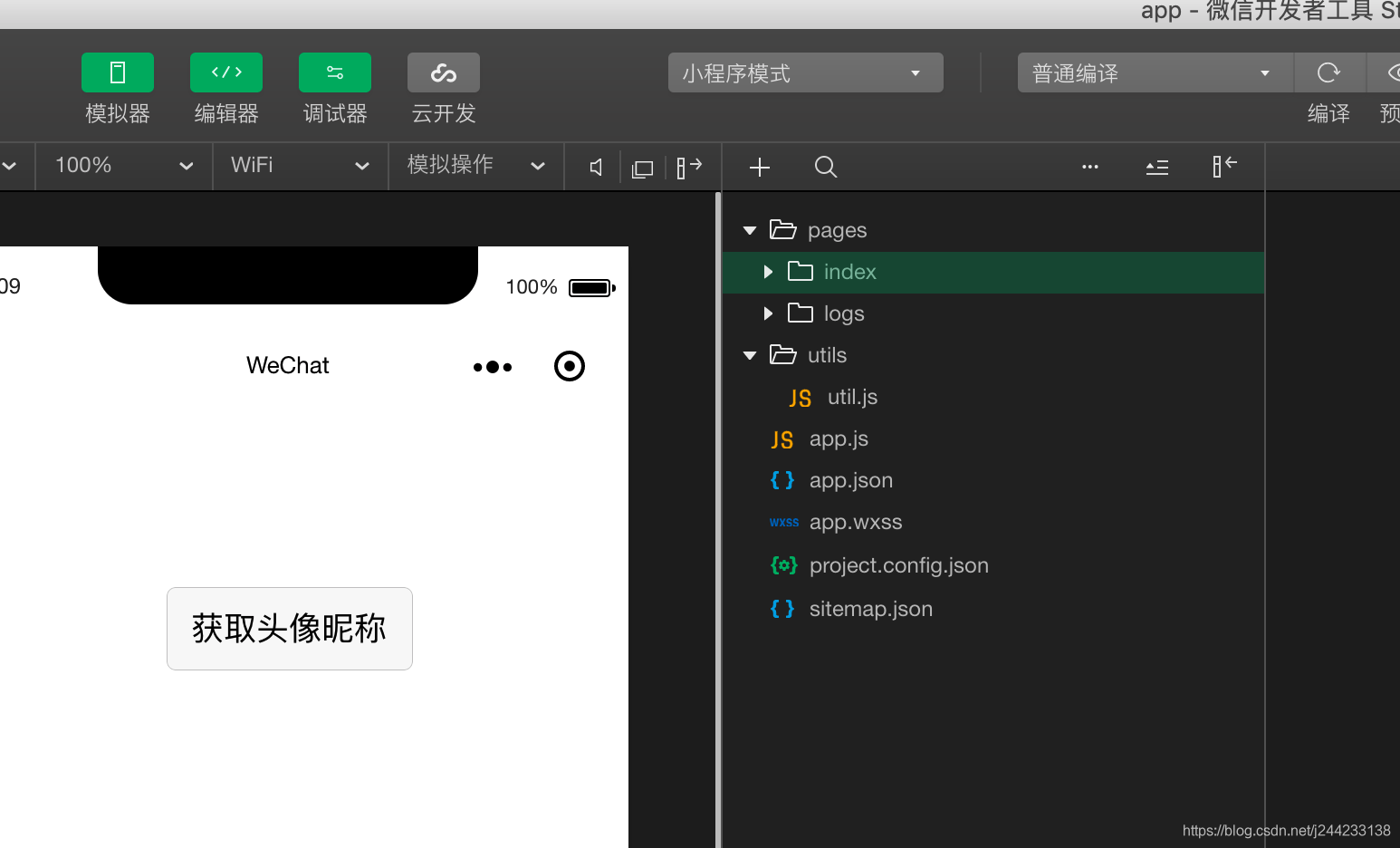Select the index folder row

click(993, 272)
